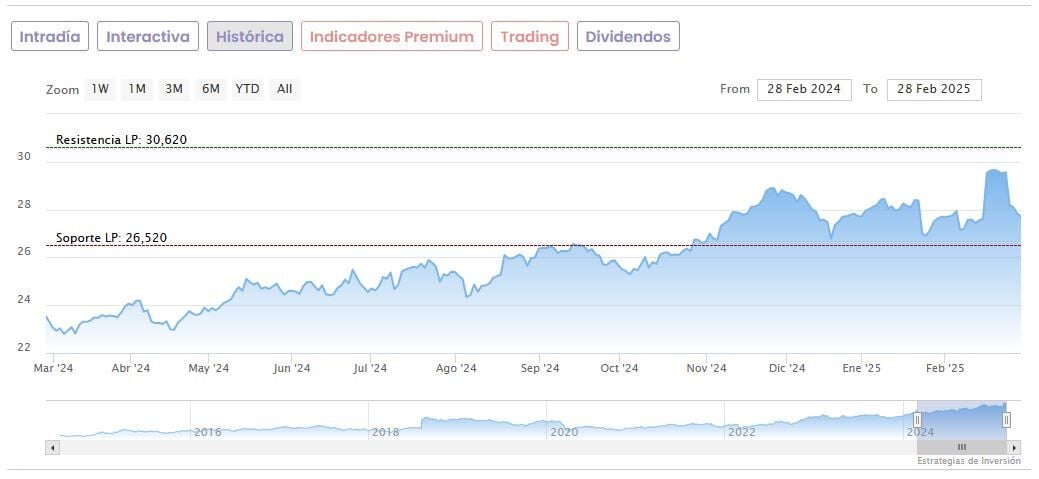Open the Interactiva chart tab
This screenshot has width=1039, height=479.
pos(148,37)
